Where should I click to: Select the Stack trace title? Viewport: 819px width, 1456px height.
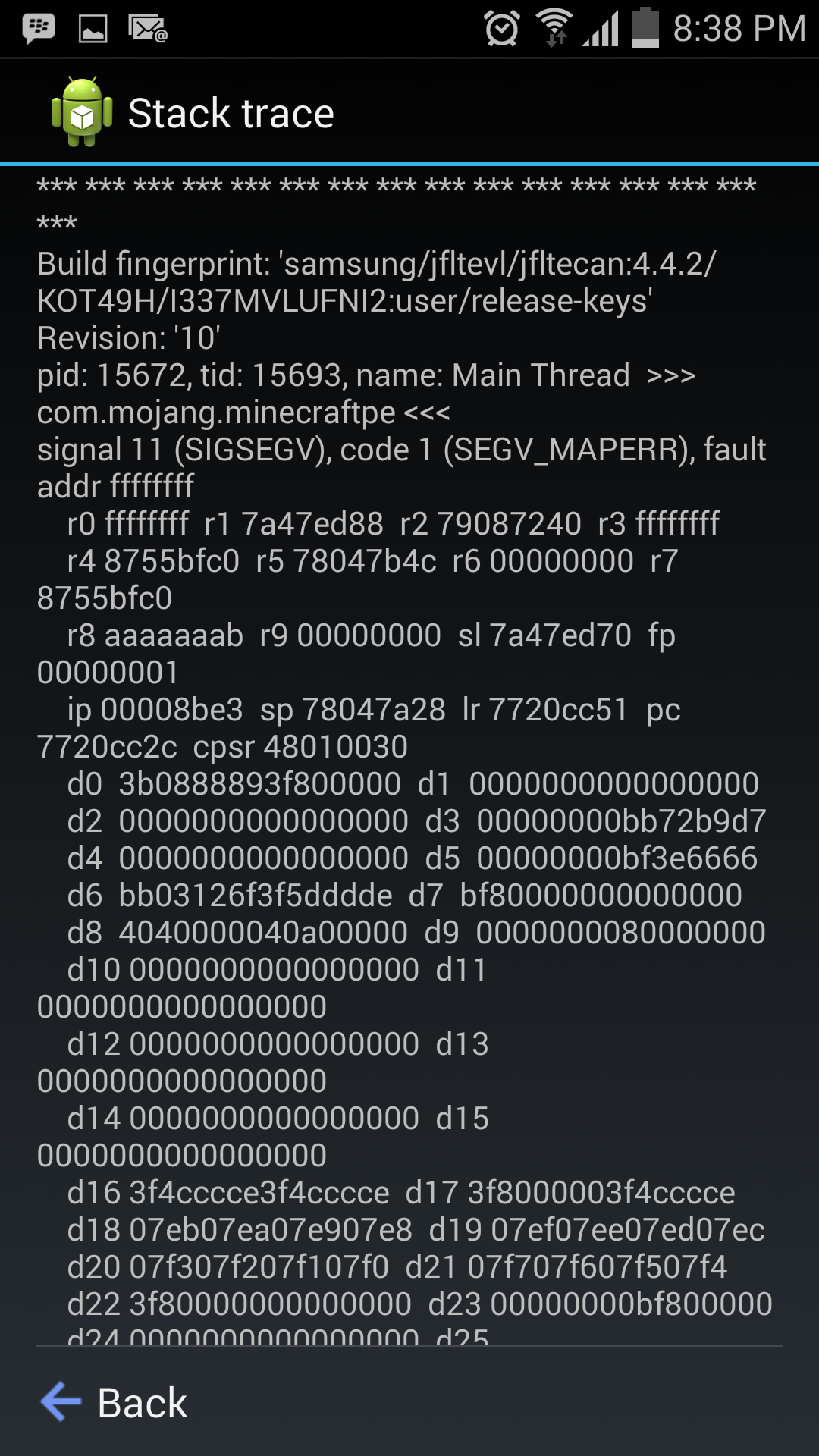pyautogui.click(x=231, y=114)
